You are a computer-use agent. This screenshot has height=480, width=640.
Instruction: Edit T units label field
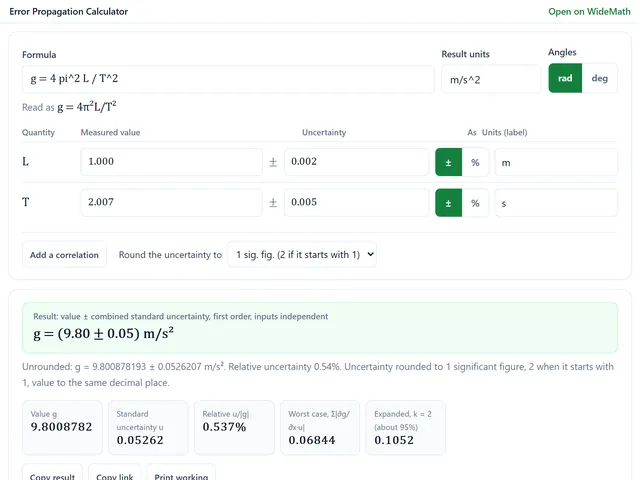556,203
